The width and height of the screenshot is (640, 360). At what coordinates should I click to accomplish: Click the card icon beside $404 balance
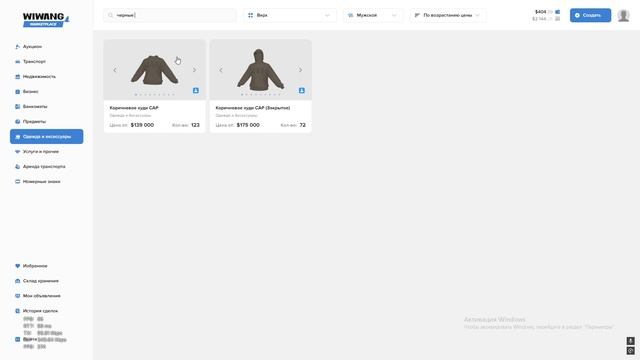coord(558,12)
